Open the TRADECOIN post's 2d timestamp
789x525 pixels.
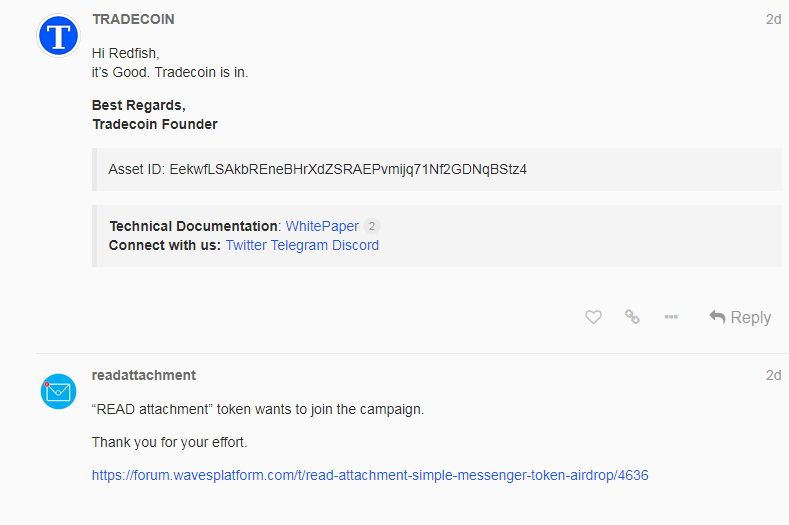tap(773, 19)
